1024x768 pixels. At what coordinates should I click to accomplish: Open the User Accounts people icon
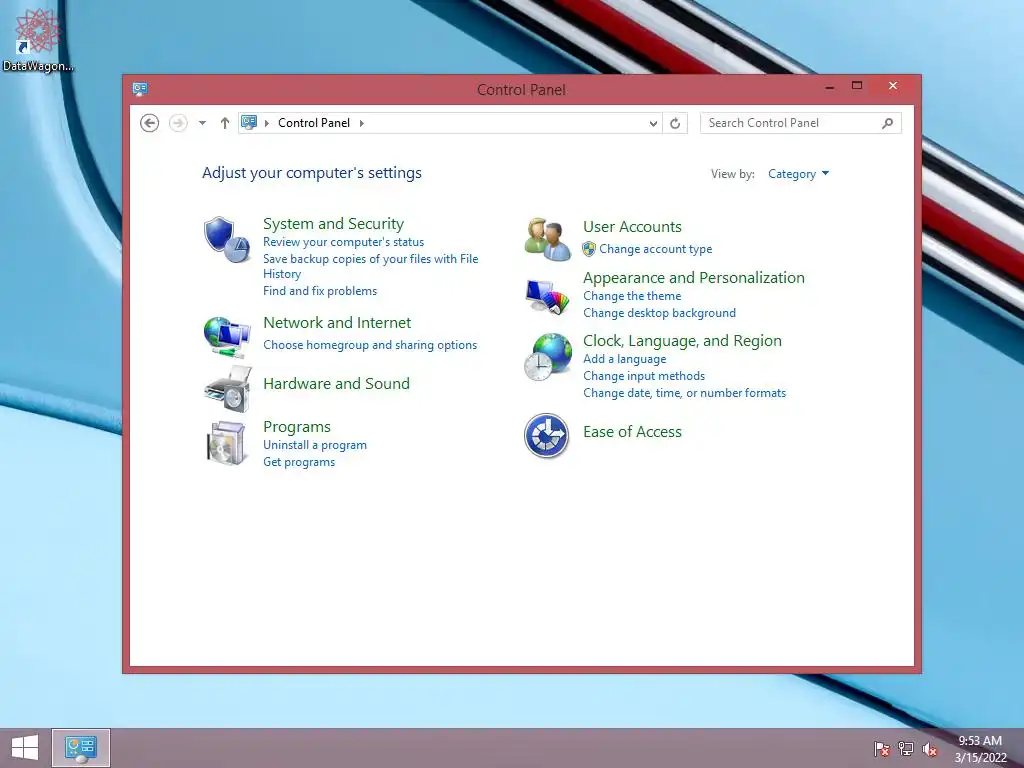(547, 240)
